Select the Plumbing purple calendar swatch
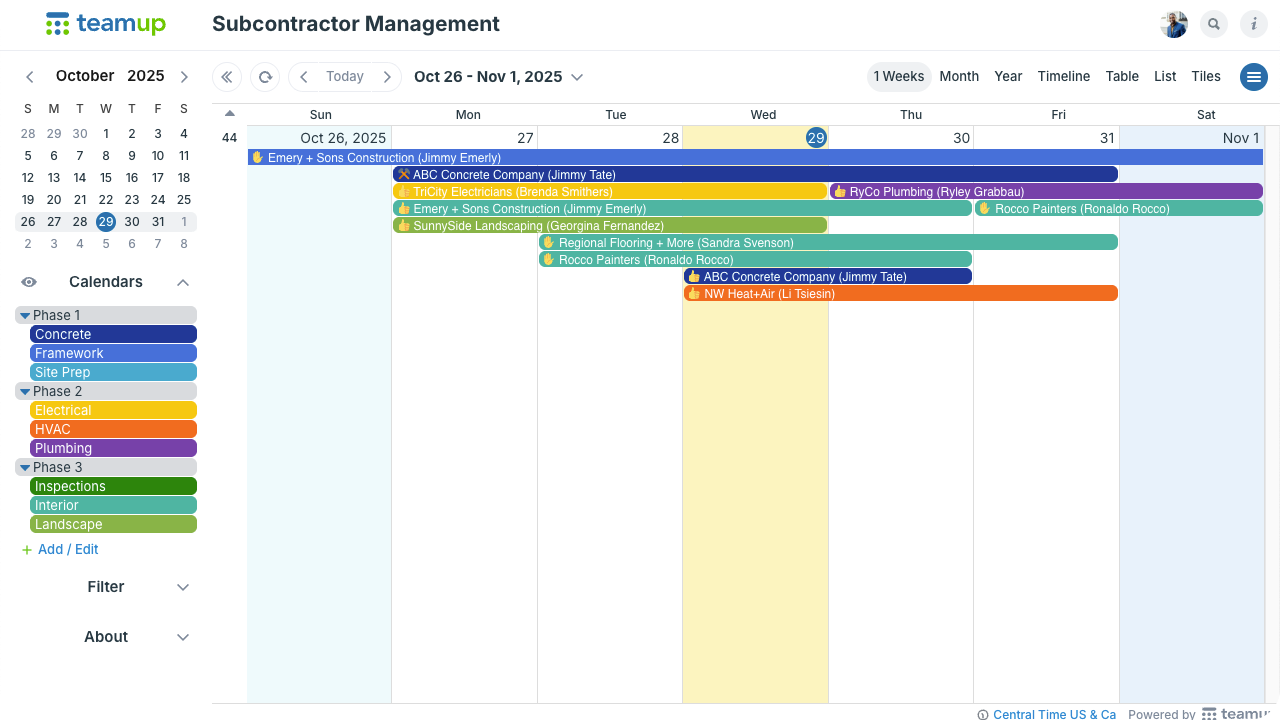This screenshot has height=720, width=1280. click(x=113, y=448)
